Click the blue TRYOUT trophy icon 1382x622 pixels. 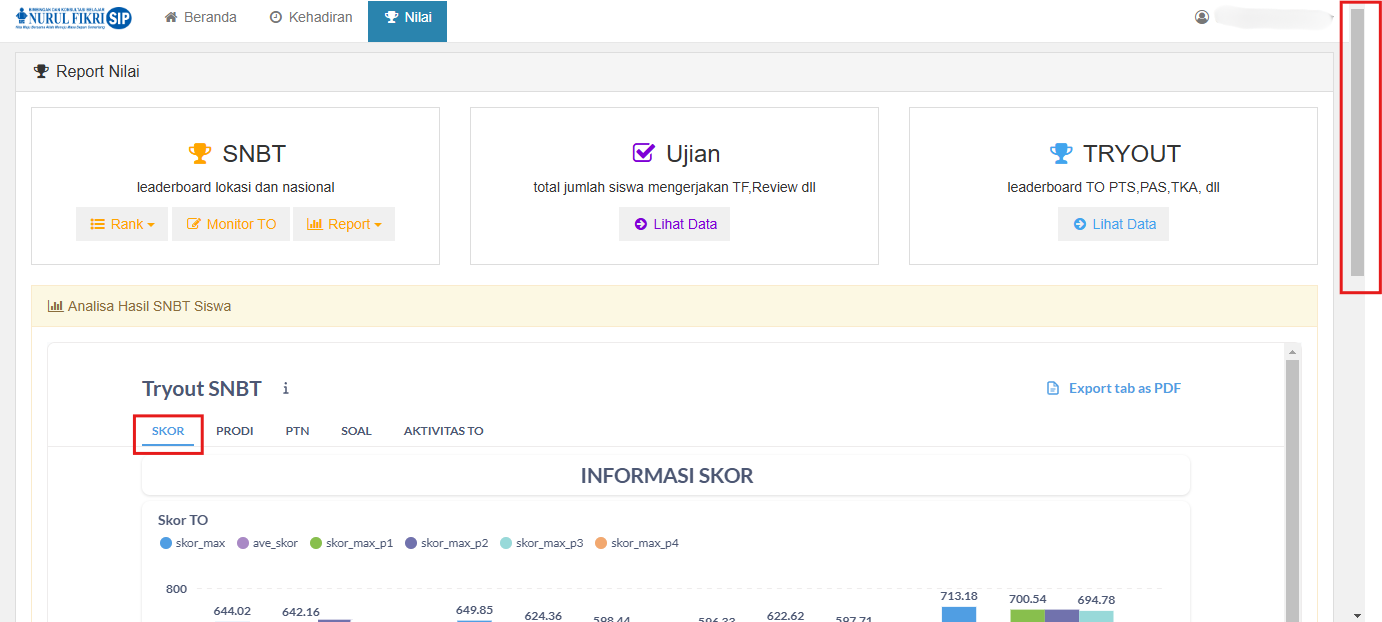(1061, 154)
